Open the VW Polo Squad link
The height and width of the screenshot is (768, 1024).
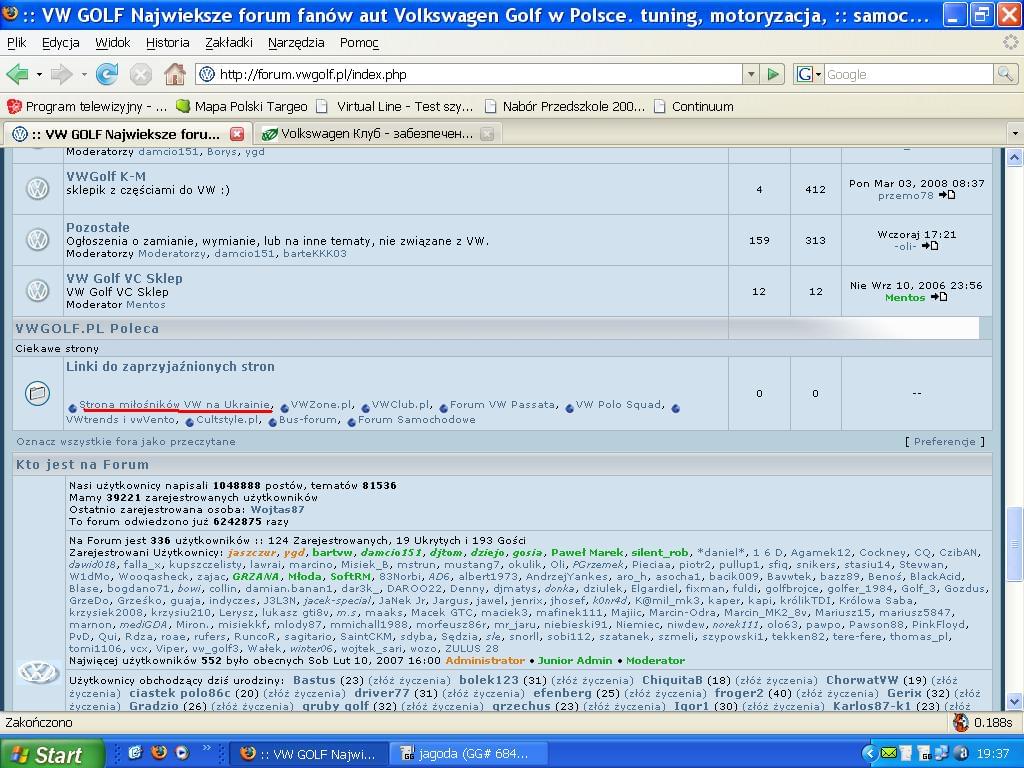click(619, 405)
